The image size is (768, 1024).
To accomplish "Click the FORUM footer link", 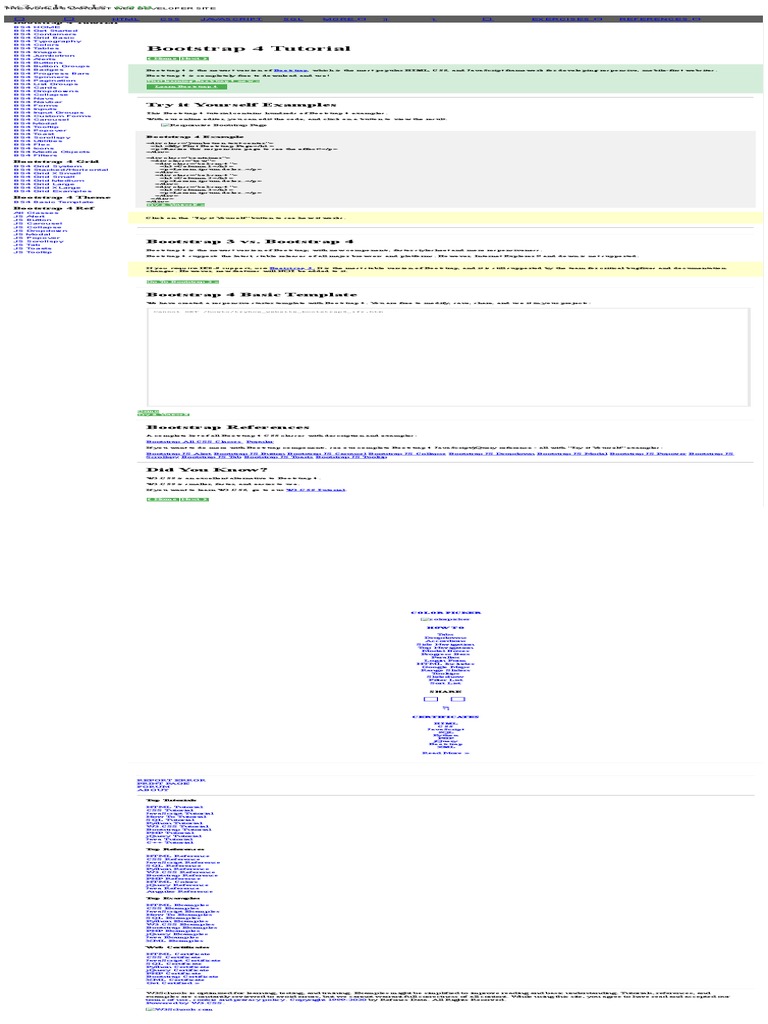I will pyautogui.click(x=153, y=787).
